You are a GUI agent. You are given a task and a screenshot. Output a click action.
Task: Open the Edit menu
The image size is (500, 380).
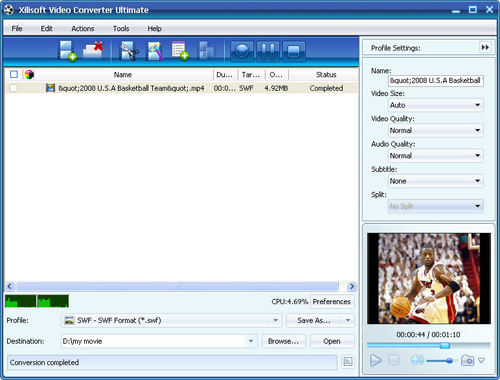pos(47,28)
